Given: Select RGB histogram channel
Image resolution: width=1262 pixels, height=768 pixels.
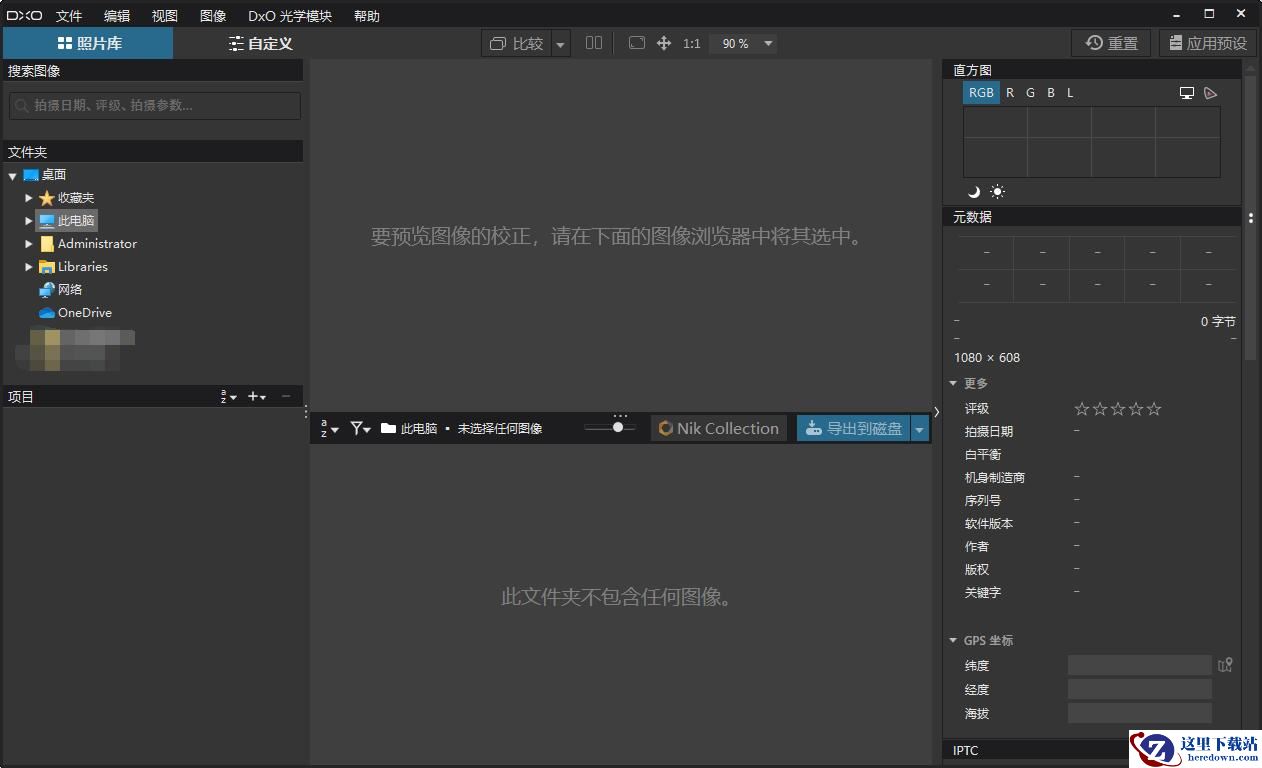Looking at the screenshot, I should click(981, 93).
